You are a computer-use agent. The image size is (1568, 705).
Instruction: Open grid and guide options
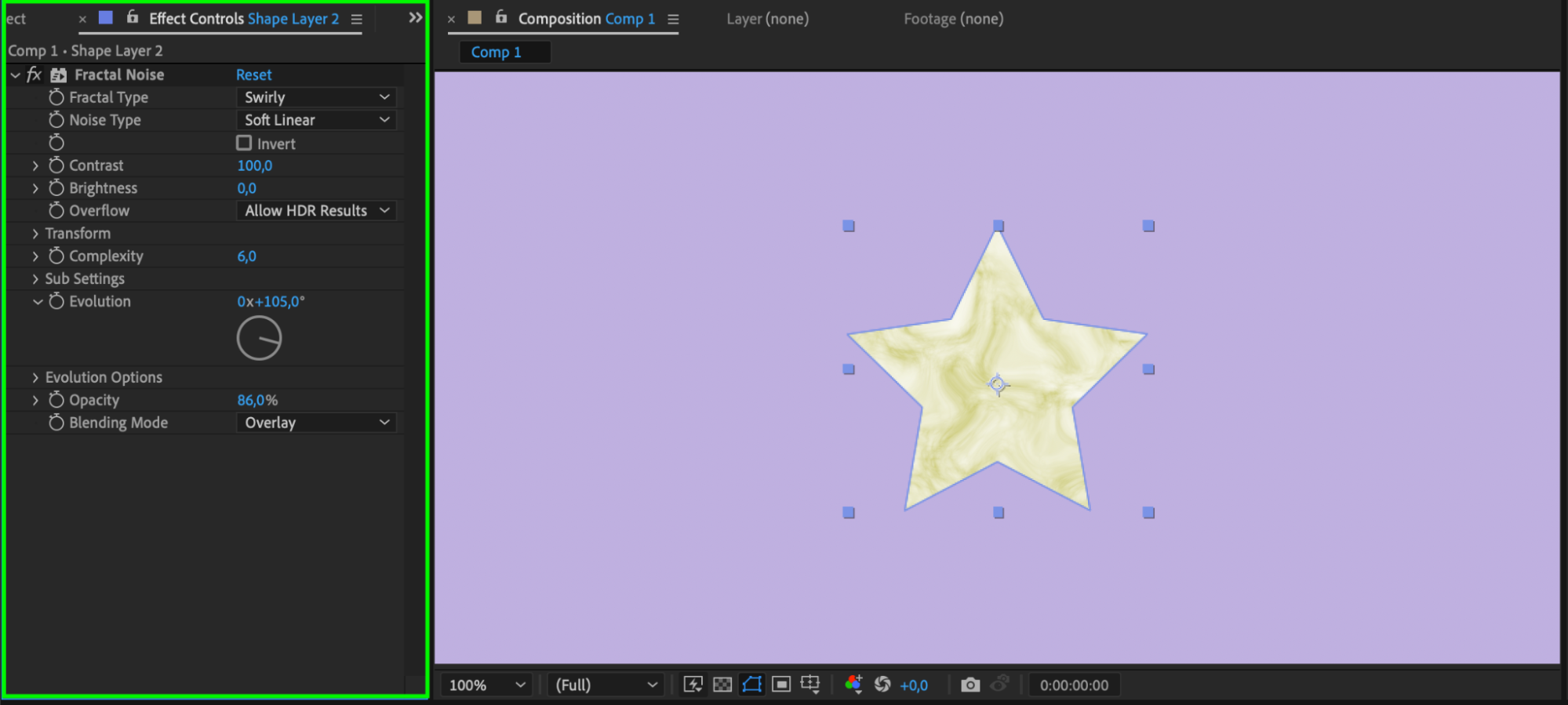click(810, 685)
